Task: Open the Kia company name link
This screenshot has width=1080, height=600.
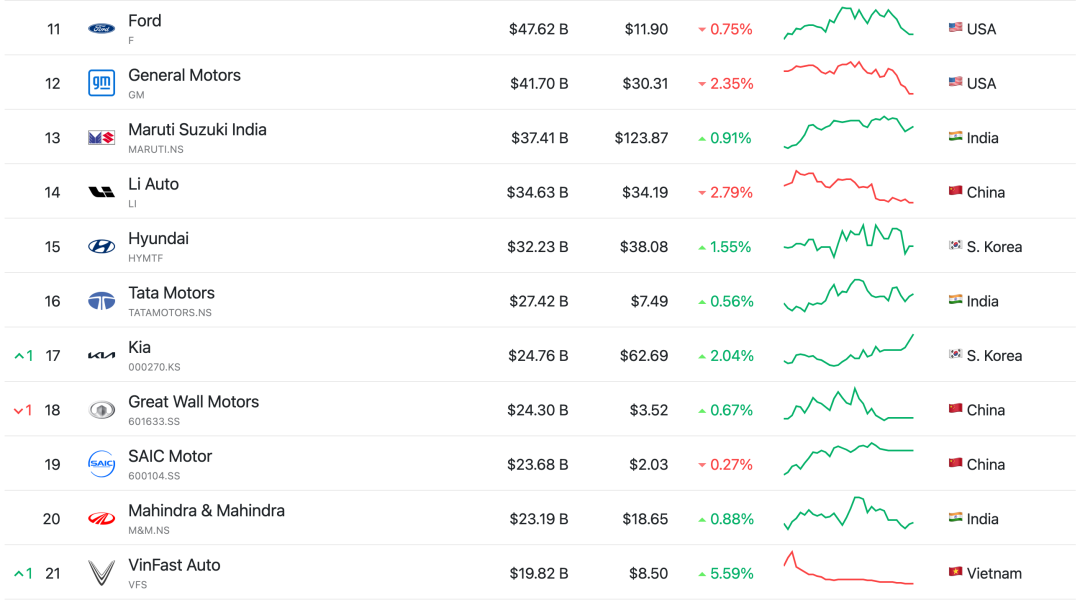Action: coord(139,348)
